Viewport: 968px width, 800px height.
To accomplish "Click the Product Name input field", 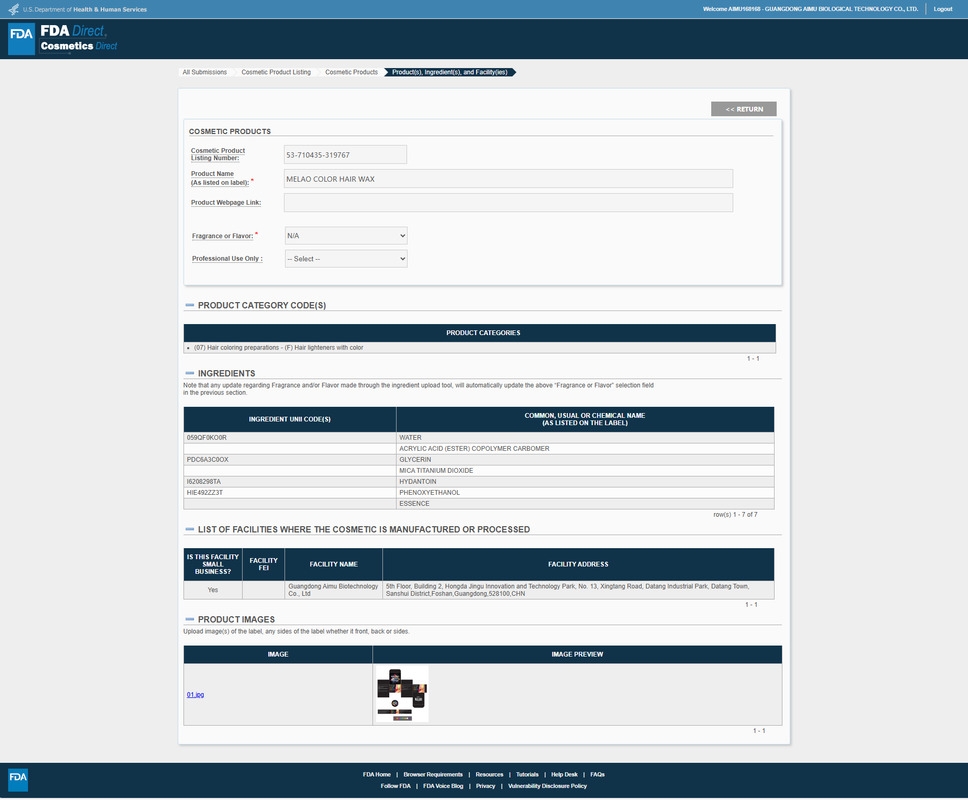I will pos(508,179).
